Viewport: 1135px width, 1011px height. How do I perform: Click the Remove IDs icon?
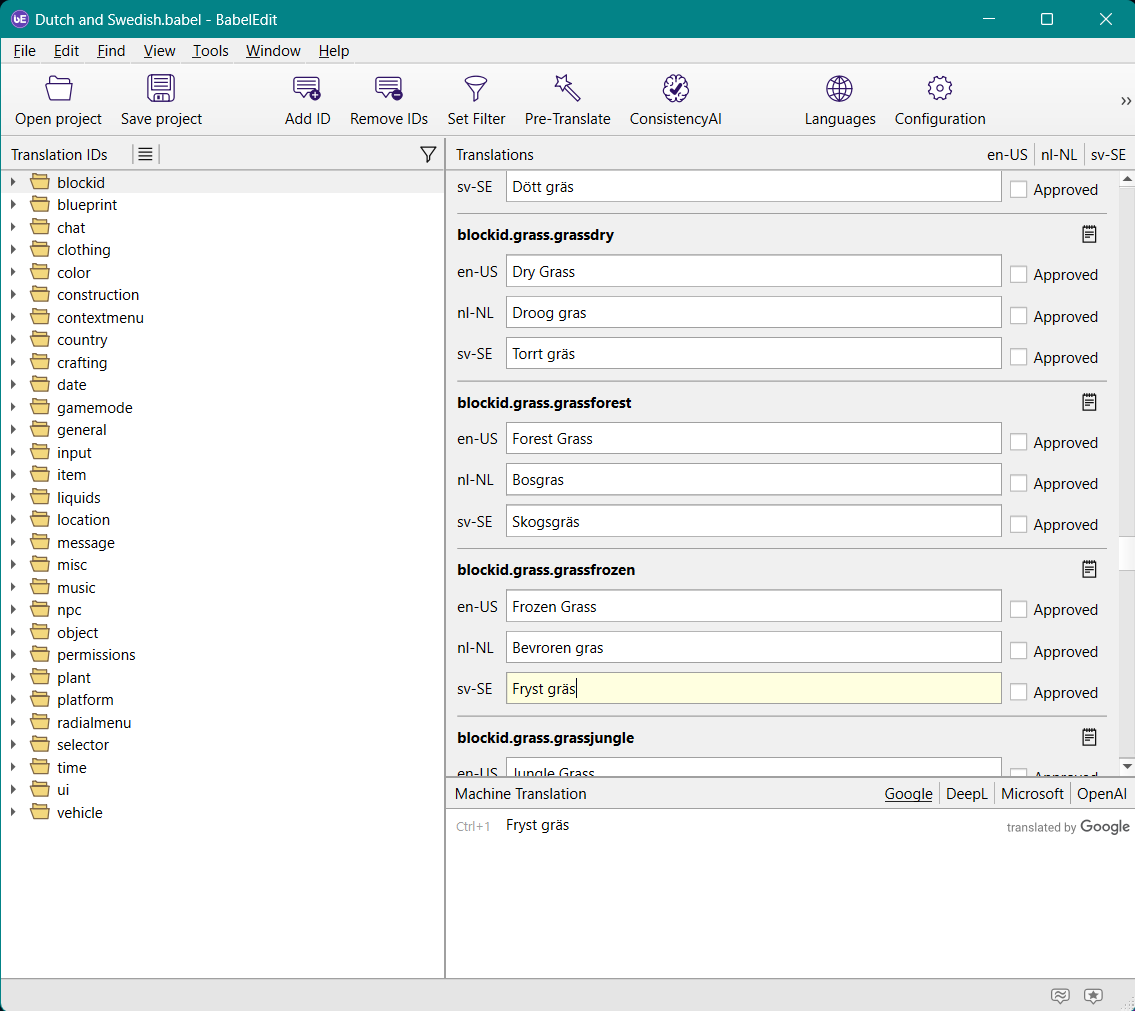pos(389,89)
